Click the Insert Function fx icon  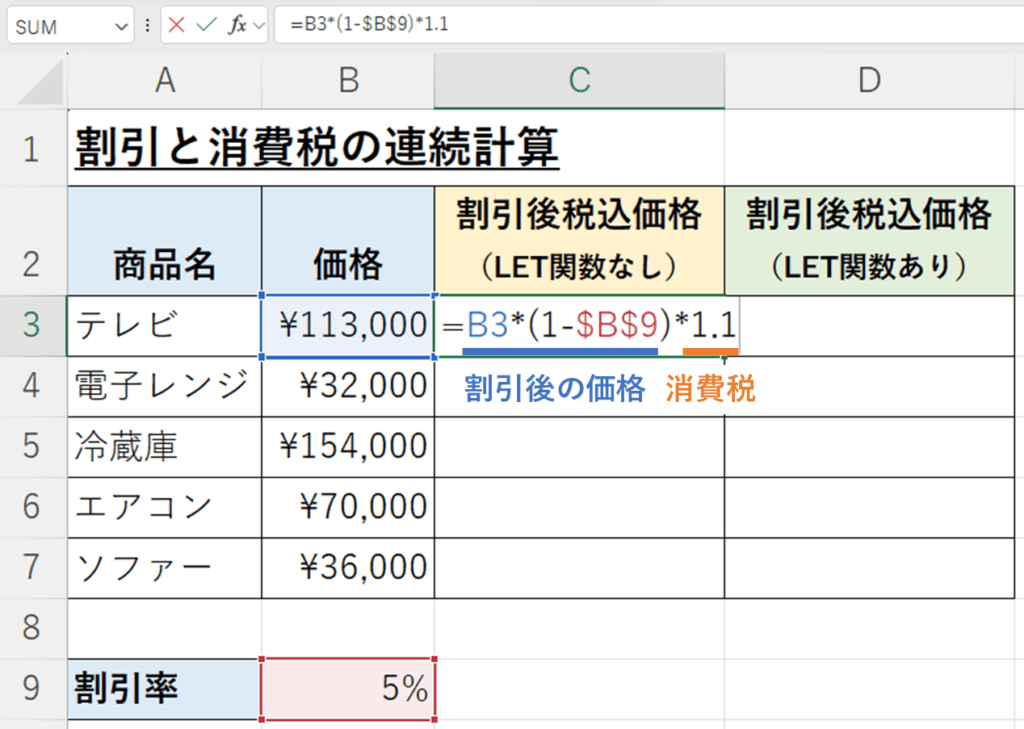click(x=237, y=25)
